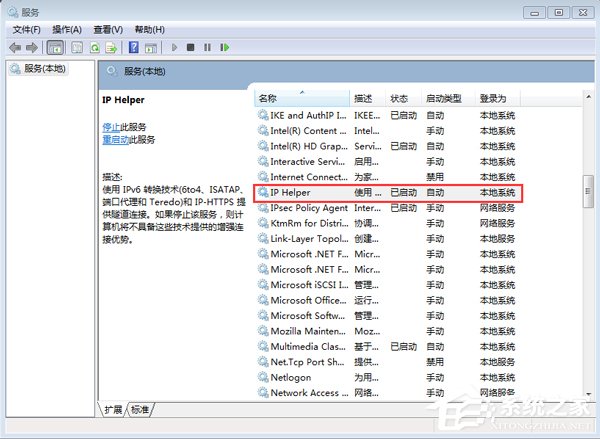Select the Microsoft Software service name
The height and width of the screenshot is (439, 600).
(308, 316)
